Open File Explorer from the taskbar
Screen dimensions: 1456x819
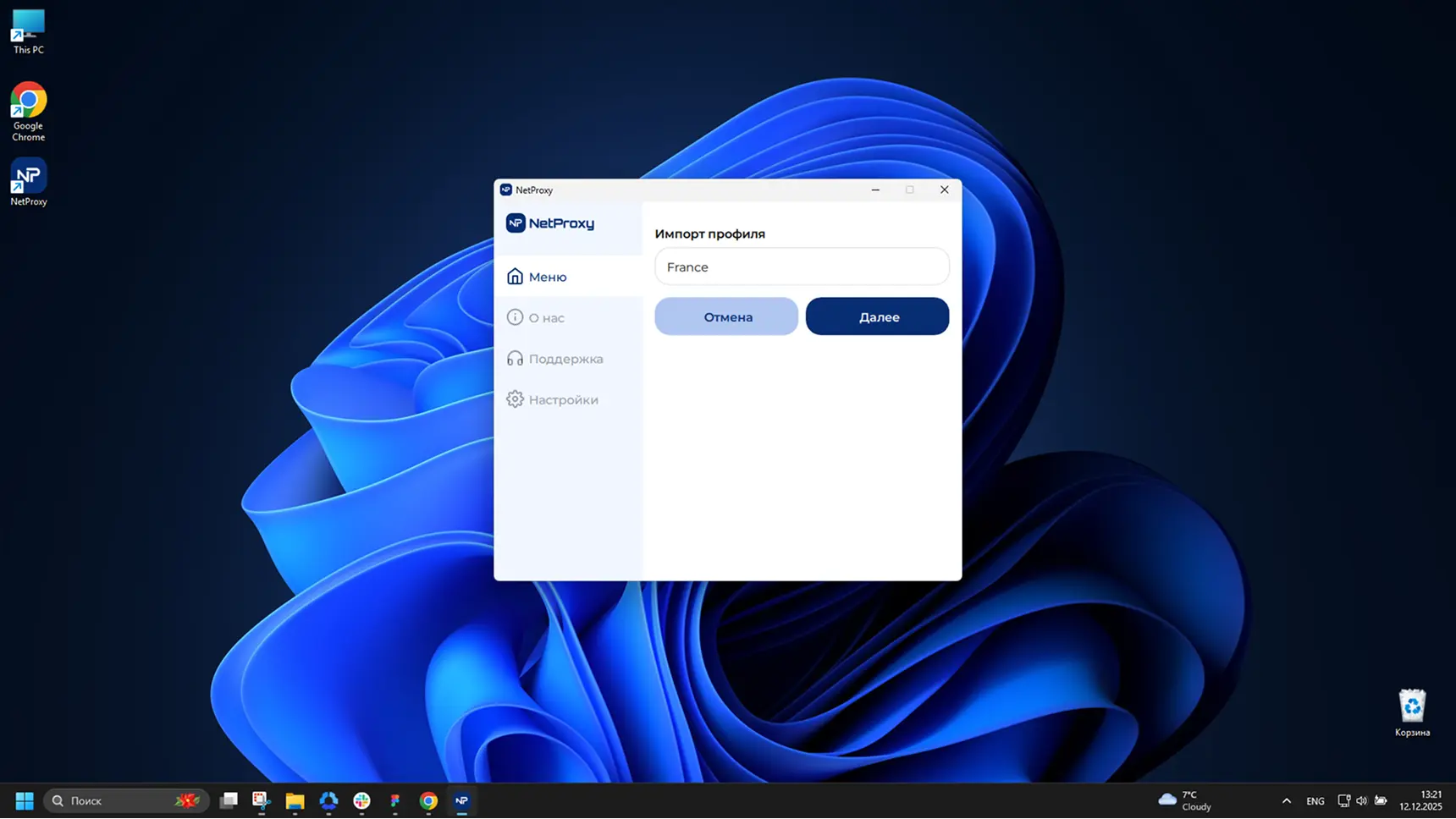(295, 800)
